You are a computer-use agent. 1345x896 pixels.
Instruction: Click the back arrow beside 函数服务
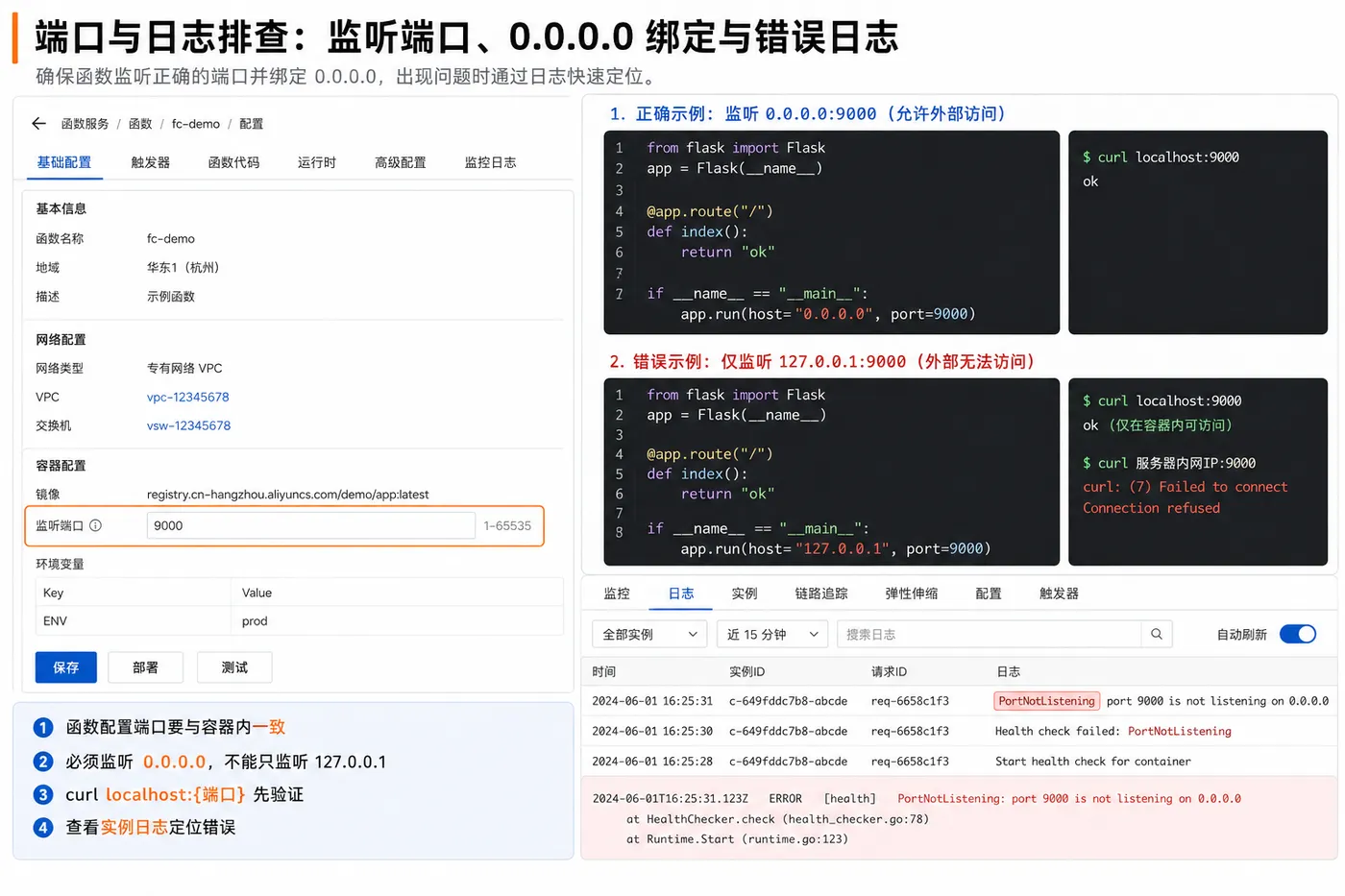tap(38, 124)
